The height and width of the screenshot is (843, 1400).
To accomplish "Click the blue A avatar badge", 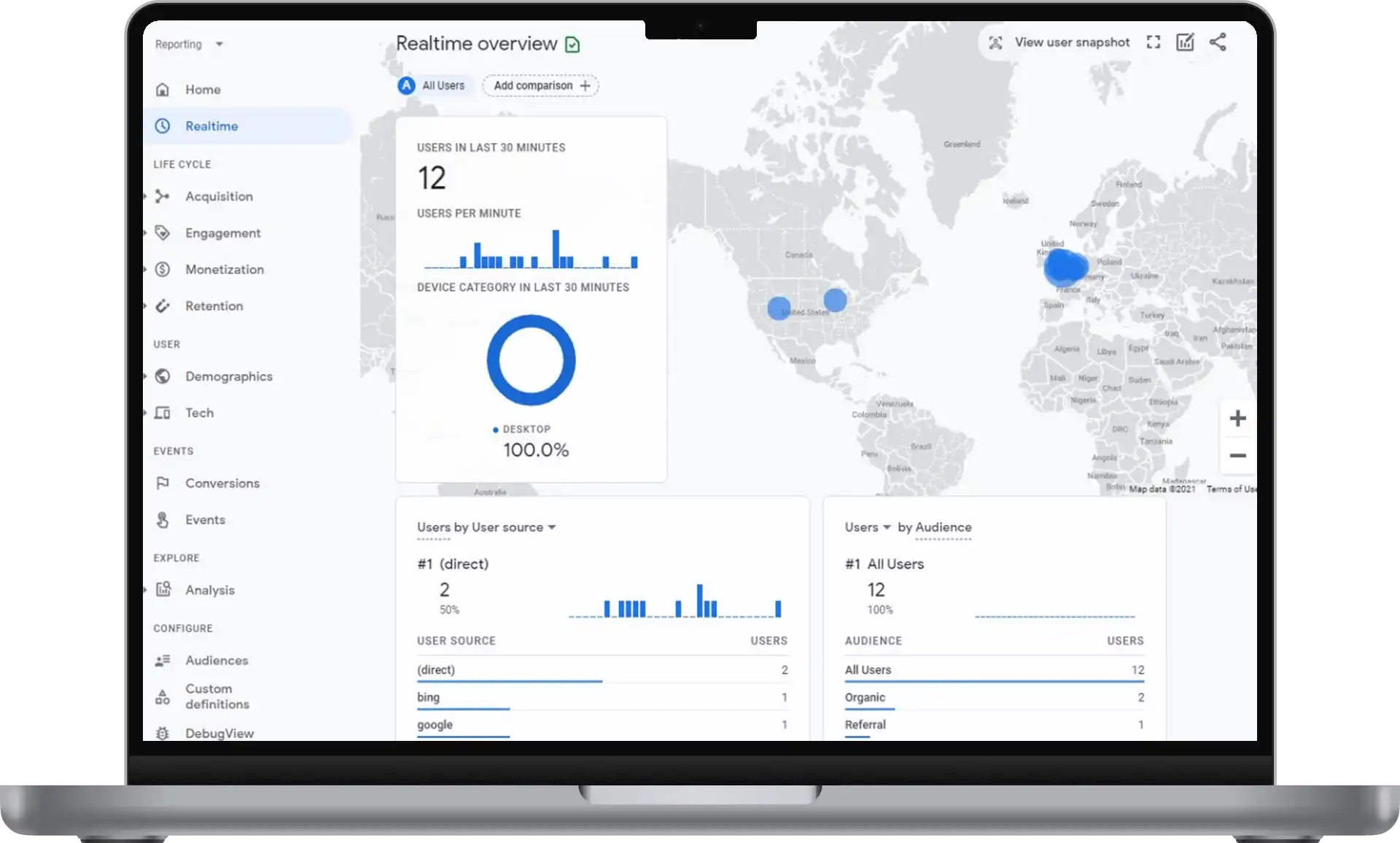I will pos(406,85).
